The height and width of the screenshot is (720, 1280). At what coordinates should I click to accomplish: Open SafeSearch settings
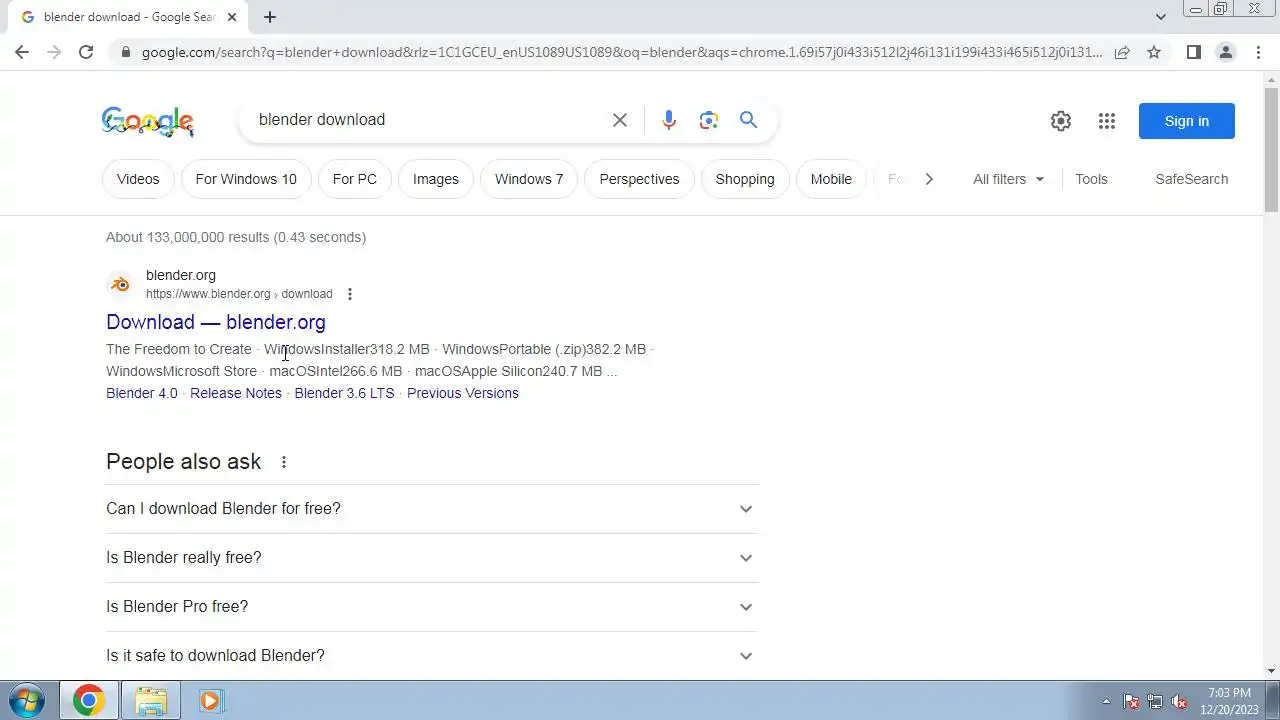pyautogui.click(x=1191, y=179)
